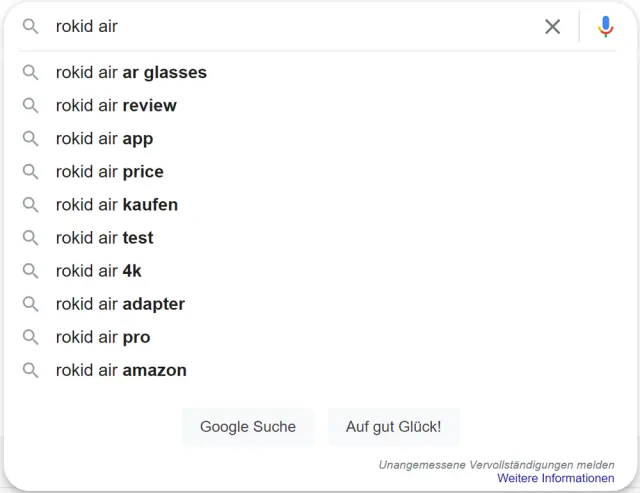Click into the 'rokid air' search field
The width and height of the screenshot is (640, 493).
[x=290, y=27]
